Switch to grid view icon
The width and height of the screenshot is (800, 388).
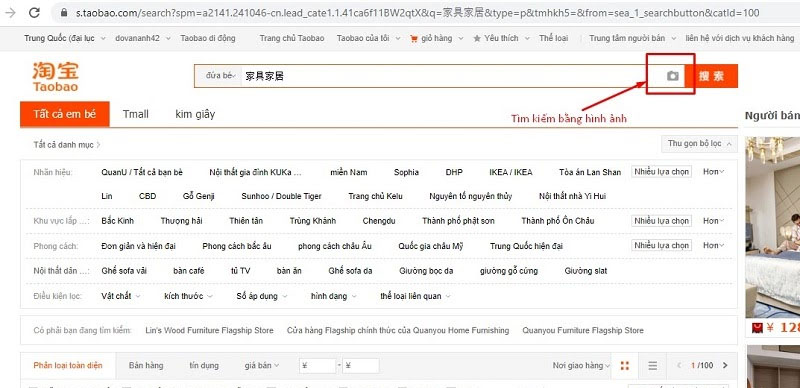[x=624, y=366]
